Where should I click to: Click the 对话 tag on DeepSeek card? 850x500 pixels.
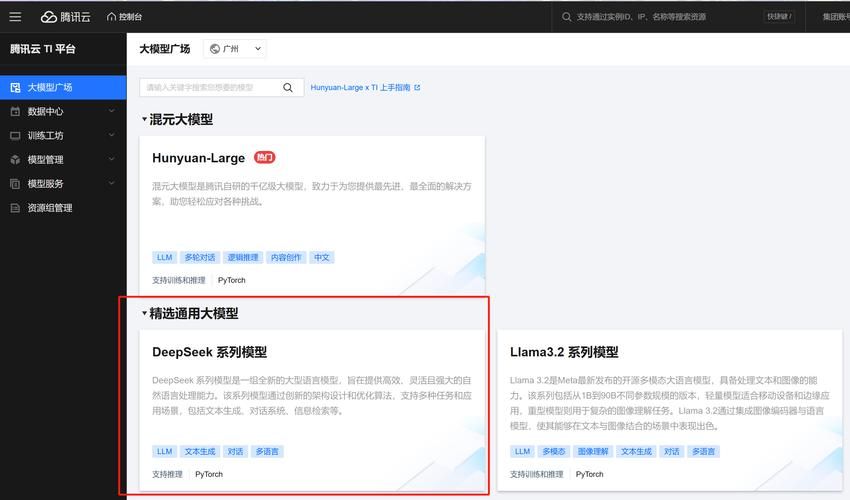[235, 451]
